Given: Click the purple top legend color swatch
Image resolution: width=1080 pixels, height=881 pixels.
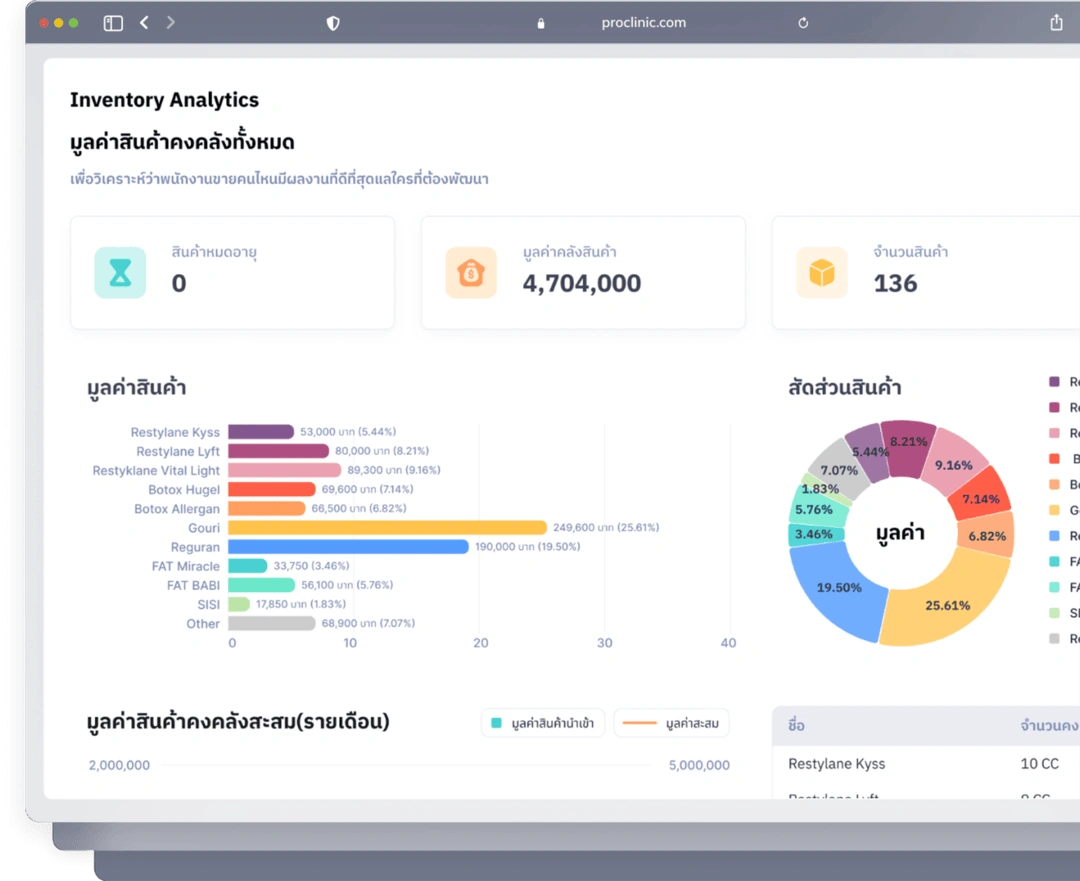Looking at the screenshot, I should click(1054, 382).
